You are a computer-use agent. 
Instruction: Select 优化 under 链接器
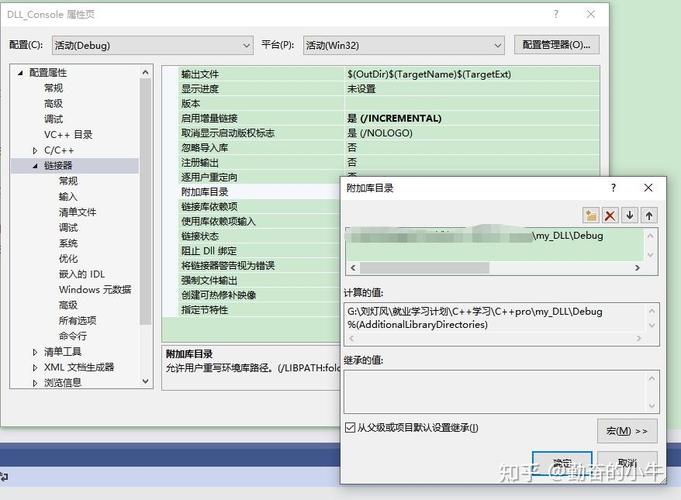[68, 258]
